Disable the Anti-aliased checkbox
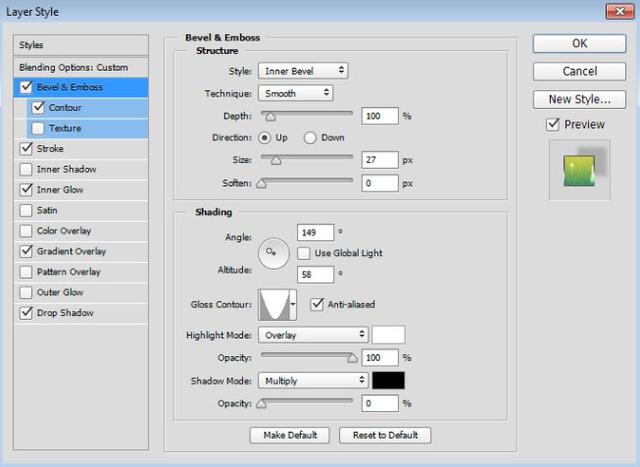 coord(318,304)
